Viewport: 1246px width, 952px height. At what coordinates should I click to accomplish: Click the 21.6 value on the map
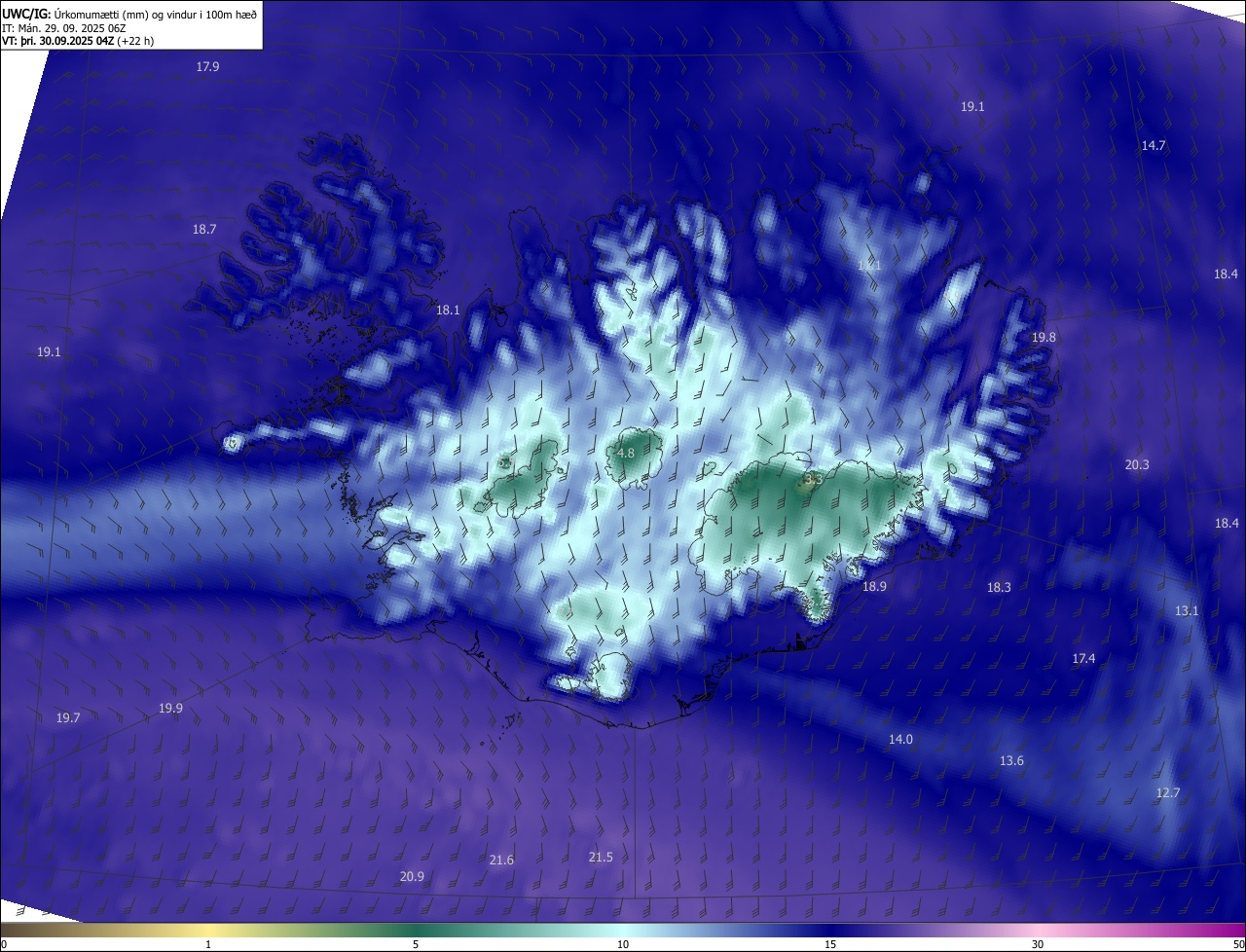coord(501,860)
